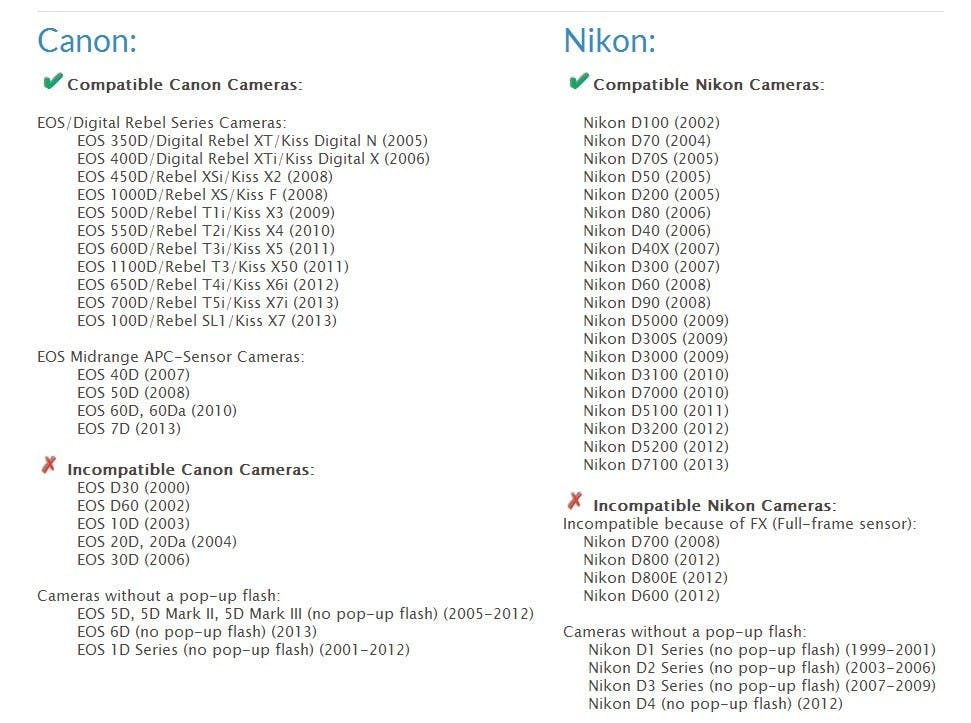Select EOS 30D (2006) entry

tap(133, 560)
